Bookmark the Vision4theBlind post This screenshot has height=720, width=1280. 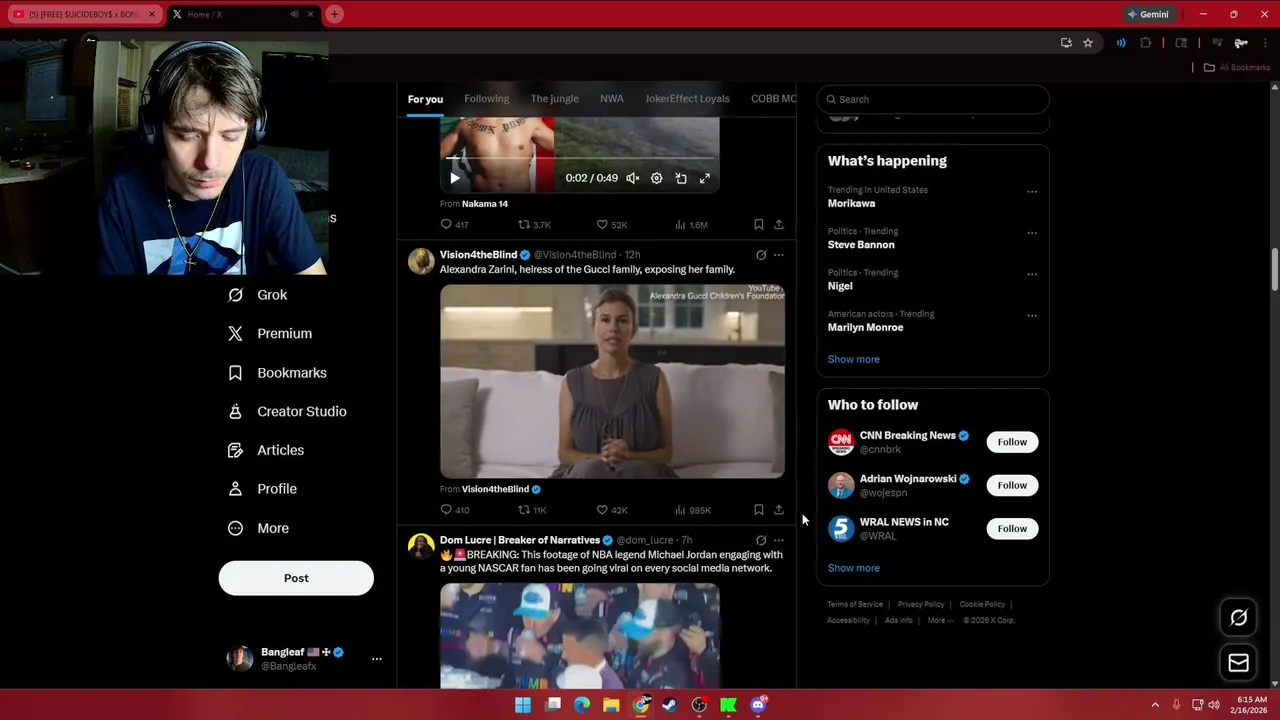tap(759, 510)
